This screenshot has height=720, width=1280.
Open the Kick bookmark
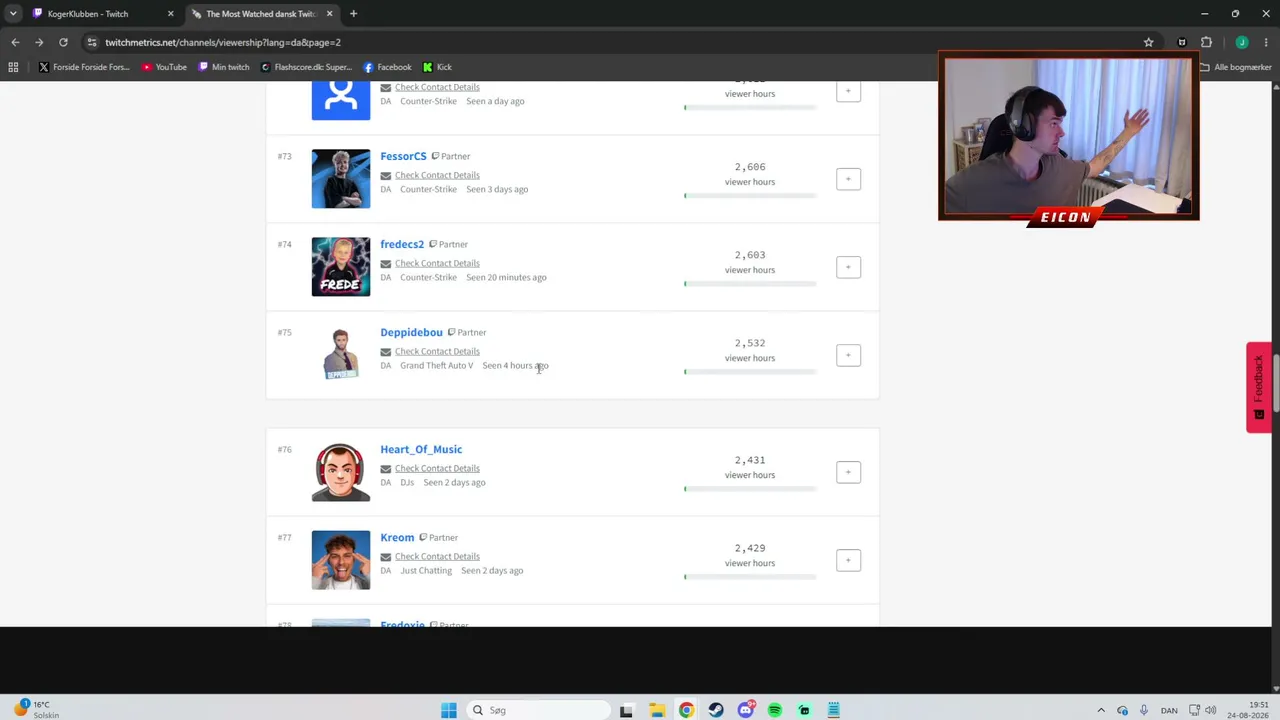click(437, 67)
